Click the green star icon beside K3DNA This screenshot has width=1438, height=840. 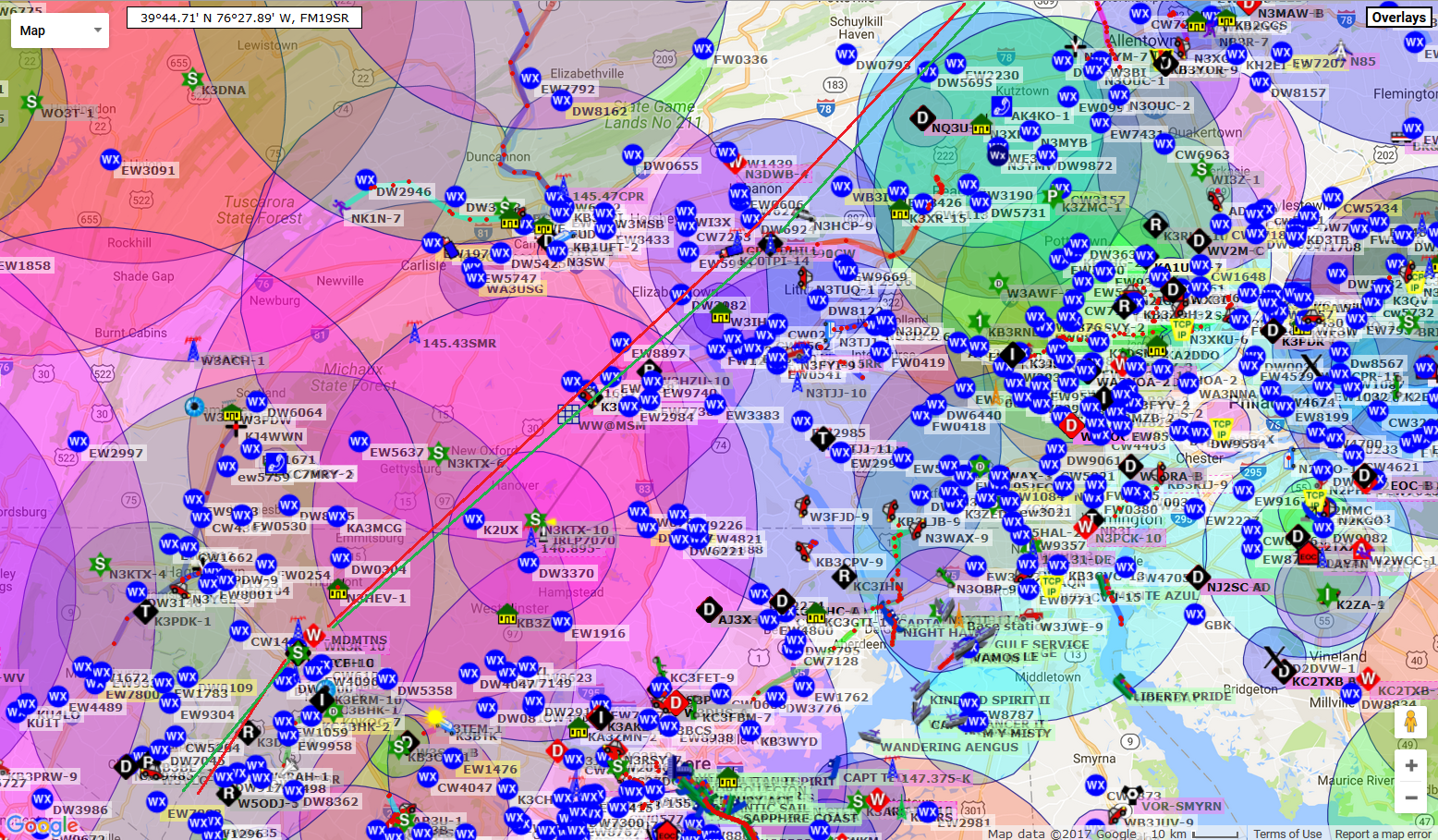[192, 79]
